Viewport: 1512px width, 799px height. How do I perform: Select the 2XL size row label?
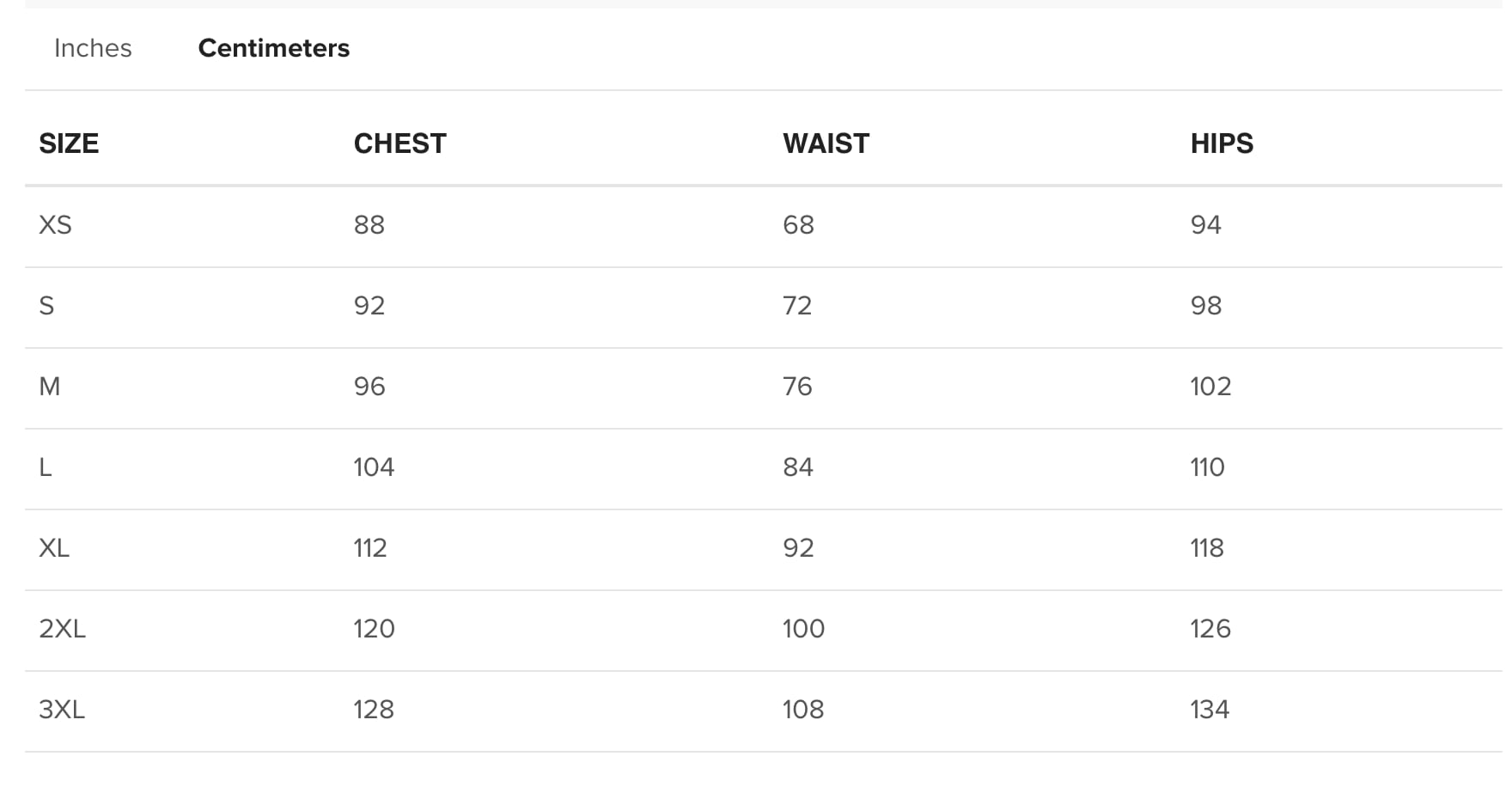click(62, 629)
